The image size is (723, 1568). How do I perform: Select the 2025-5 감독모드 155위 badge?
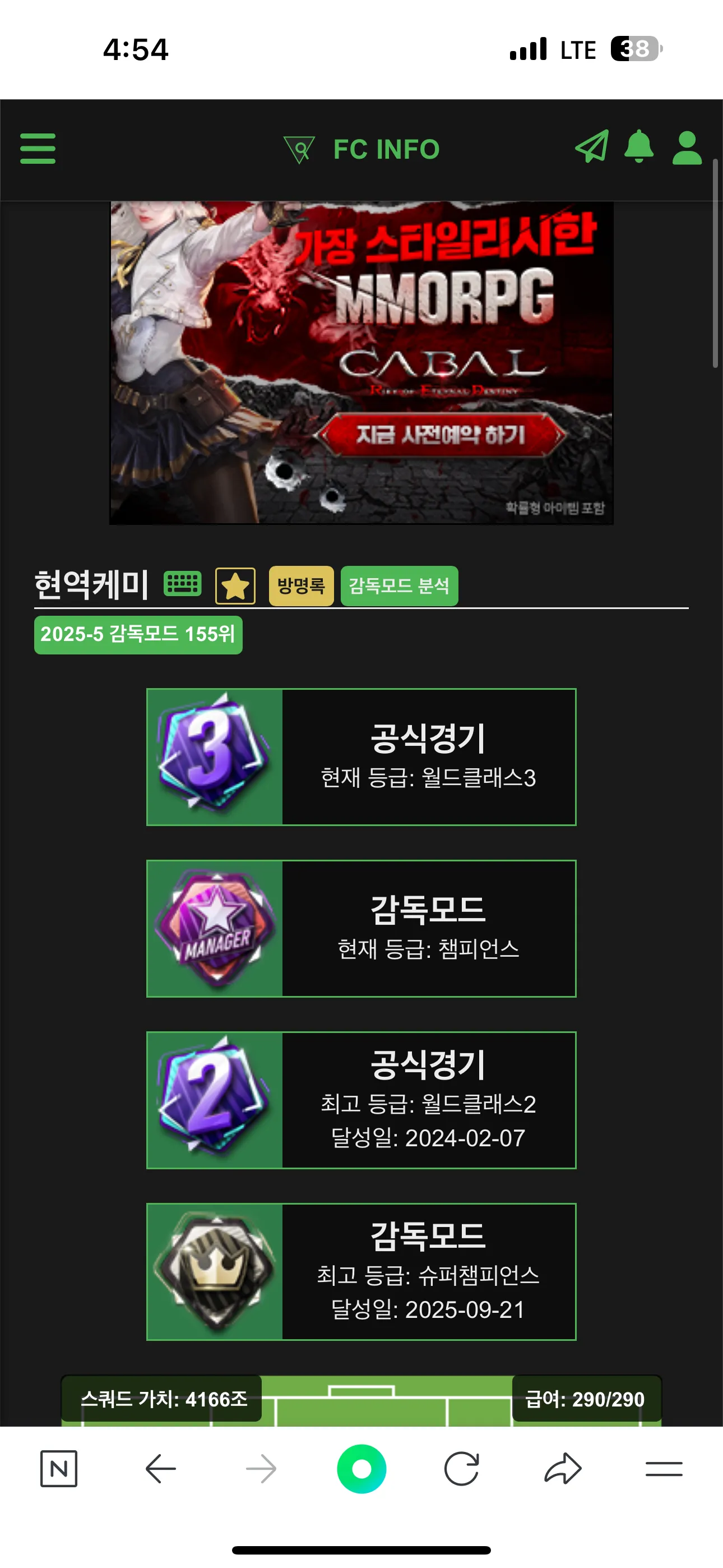tap(138, 635)
